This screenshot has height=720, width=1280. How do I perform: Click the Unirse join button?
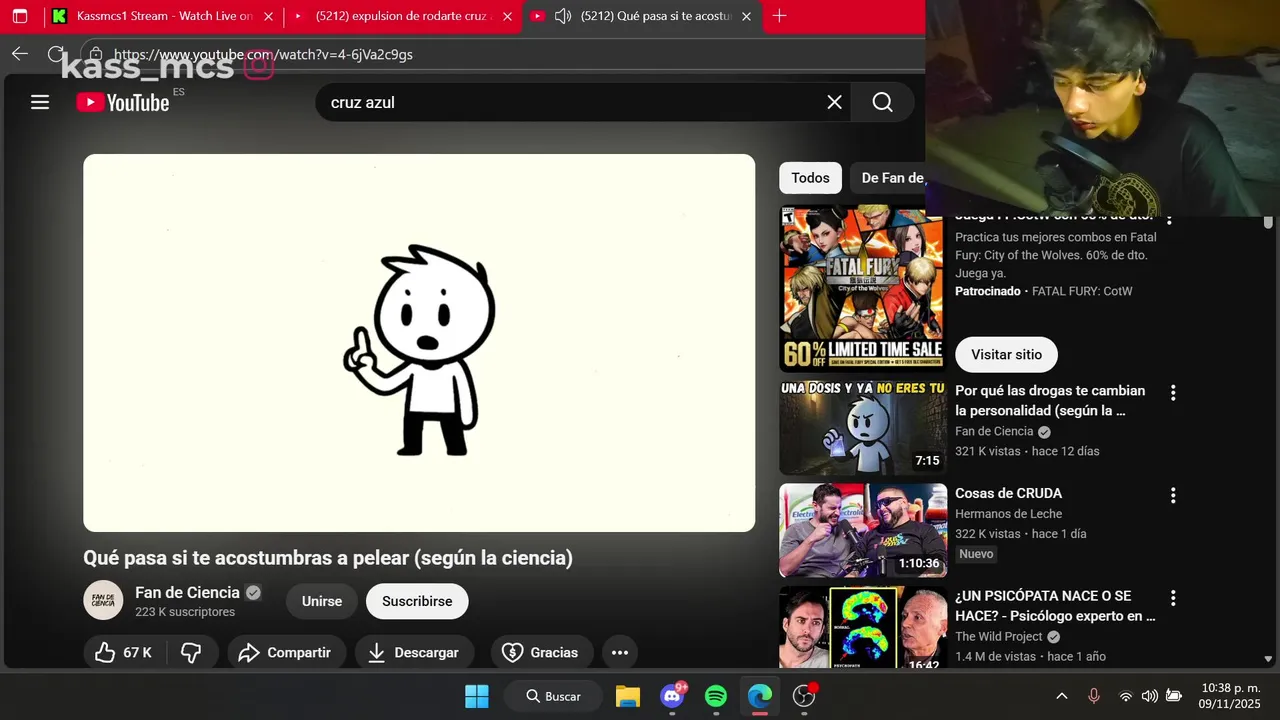(x=322, y=601)
